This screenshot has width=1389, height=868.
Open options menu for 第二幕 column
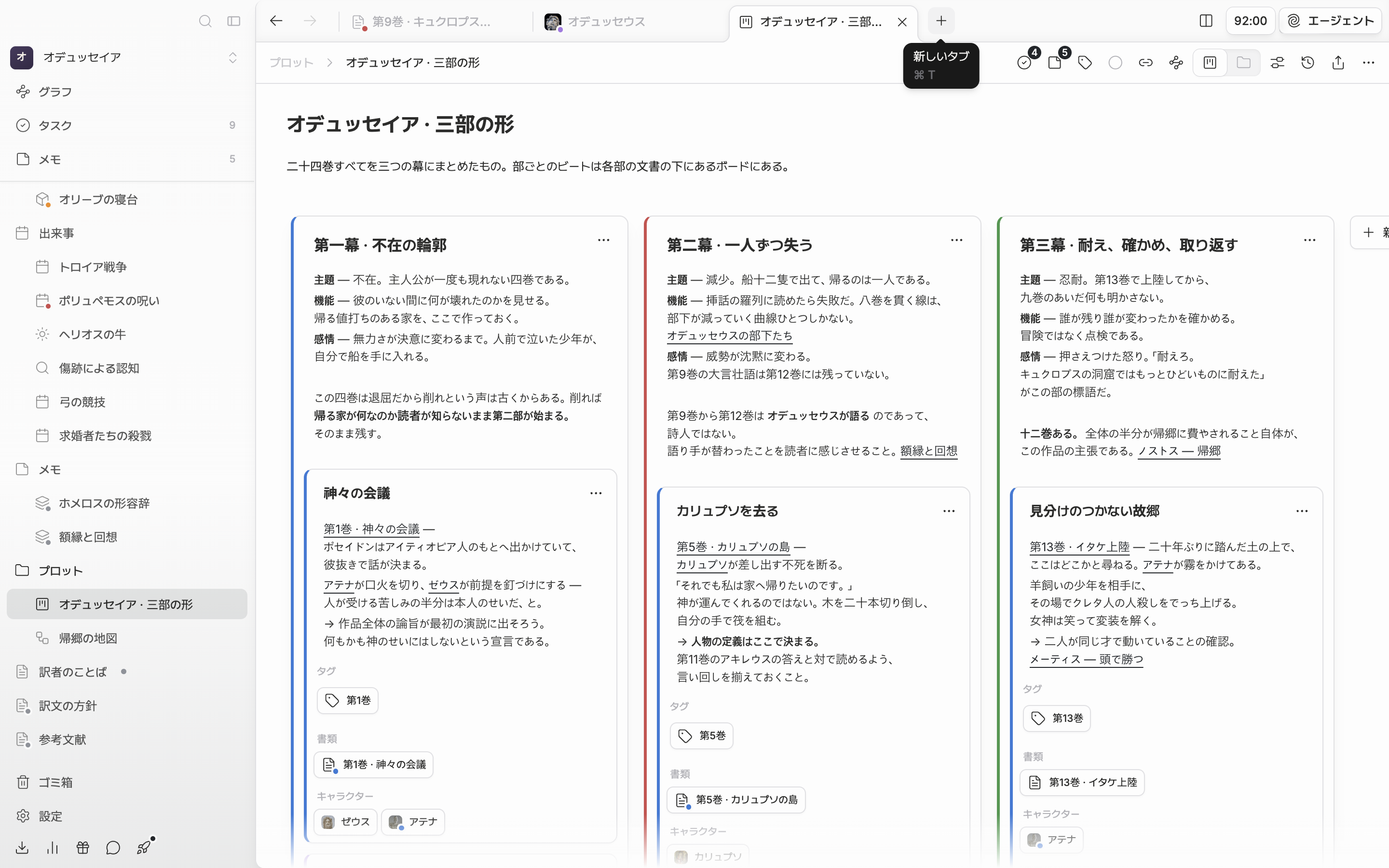click(956, 240)
